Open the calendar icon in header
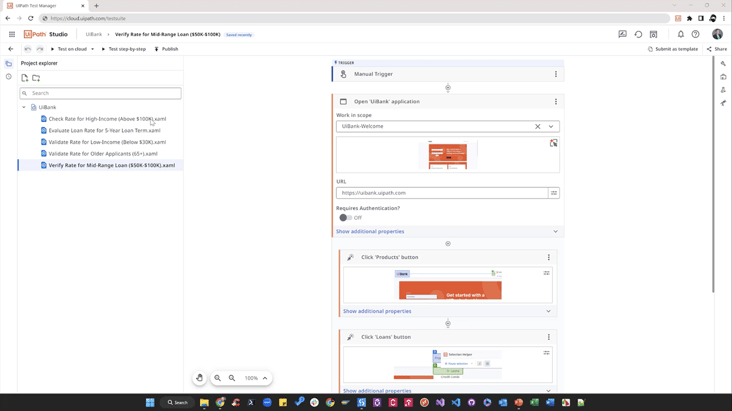The width and height of the screenshot is (732, 411). point(654,34)
